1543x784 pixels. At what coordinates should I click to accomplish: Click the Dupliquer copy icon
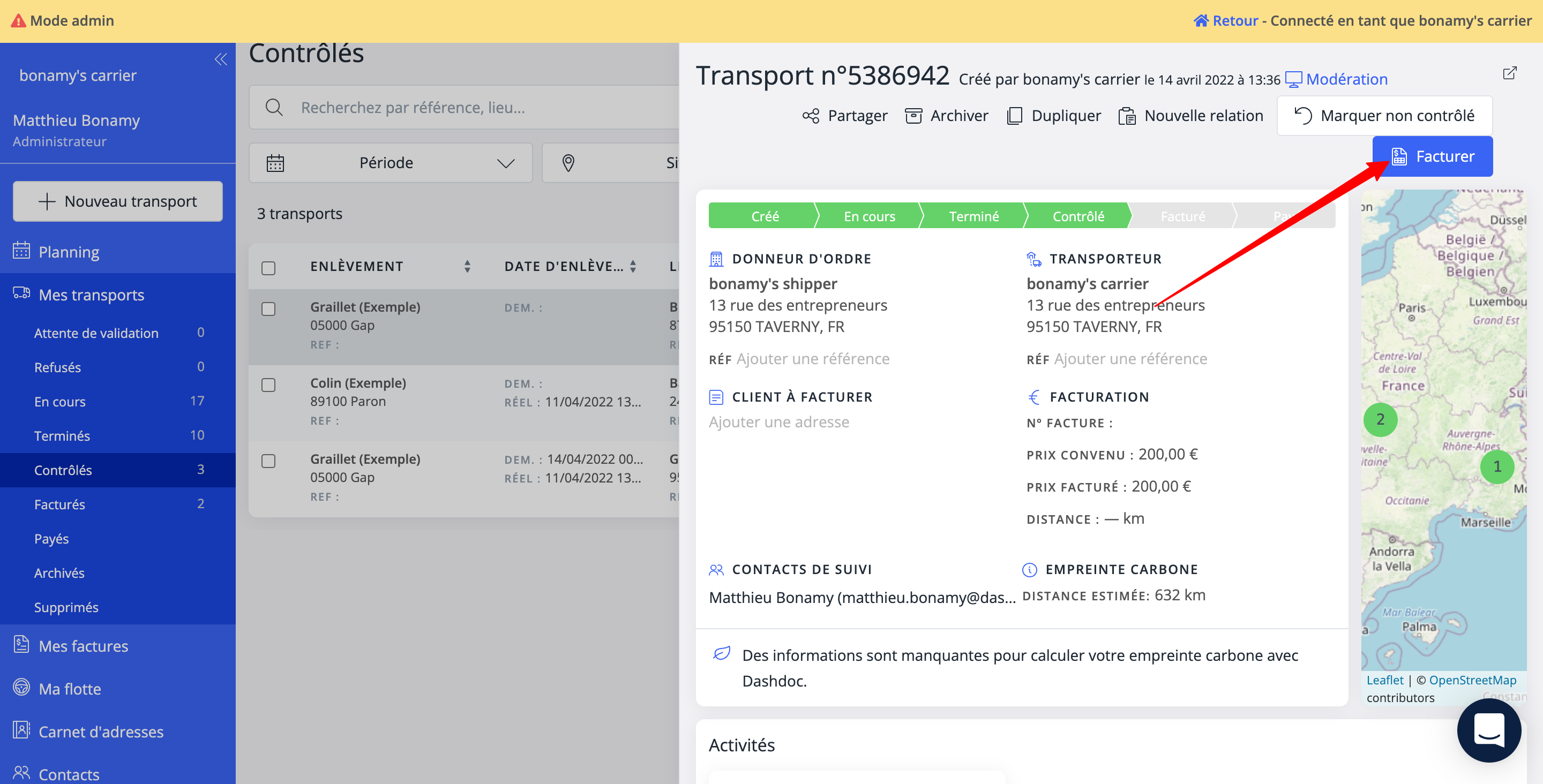point(1014,116)
